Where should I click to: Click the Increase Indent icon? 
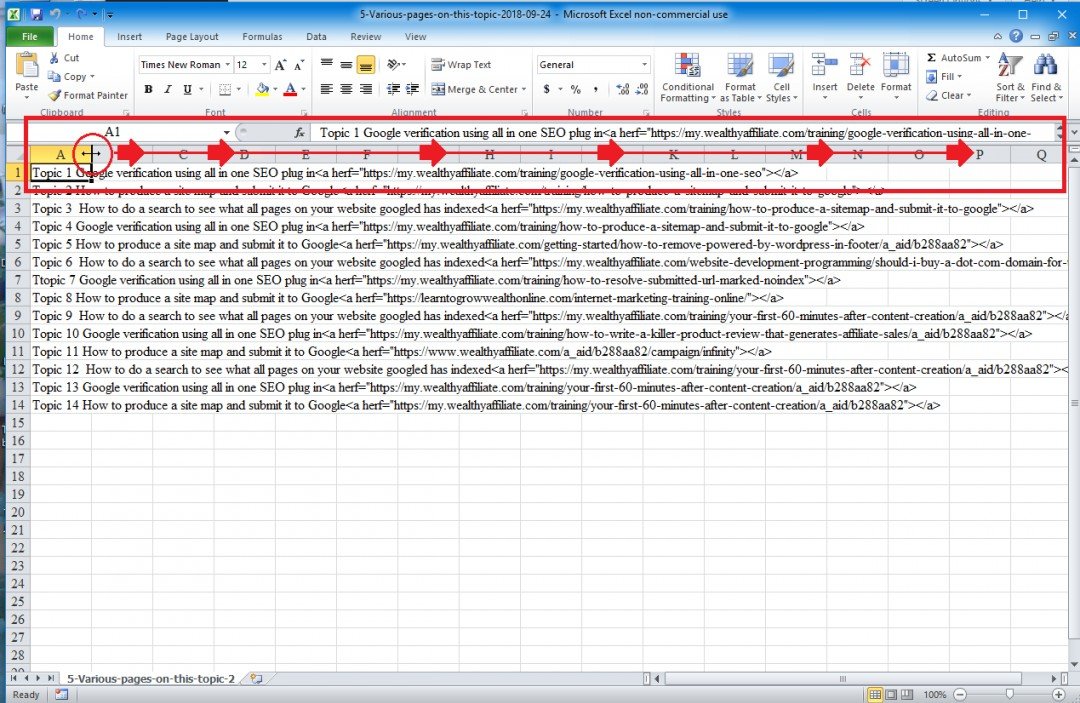pos(413,89)
